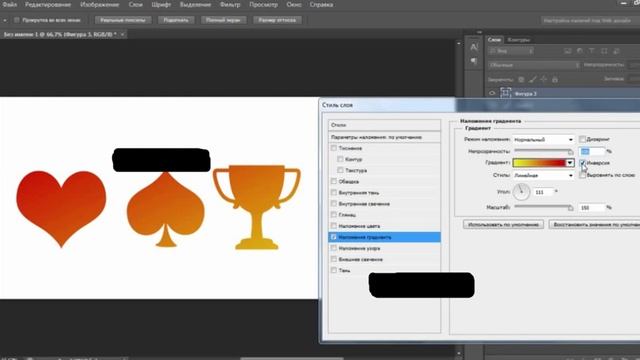Open the Выделение menu
This screenshot has width=640, height=360.
pyautogui.click(x=196, y=5)
